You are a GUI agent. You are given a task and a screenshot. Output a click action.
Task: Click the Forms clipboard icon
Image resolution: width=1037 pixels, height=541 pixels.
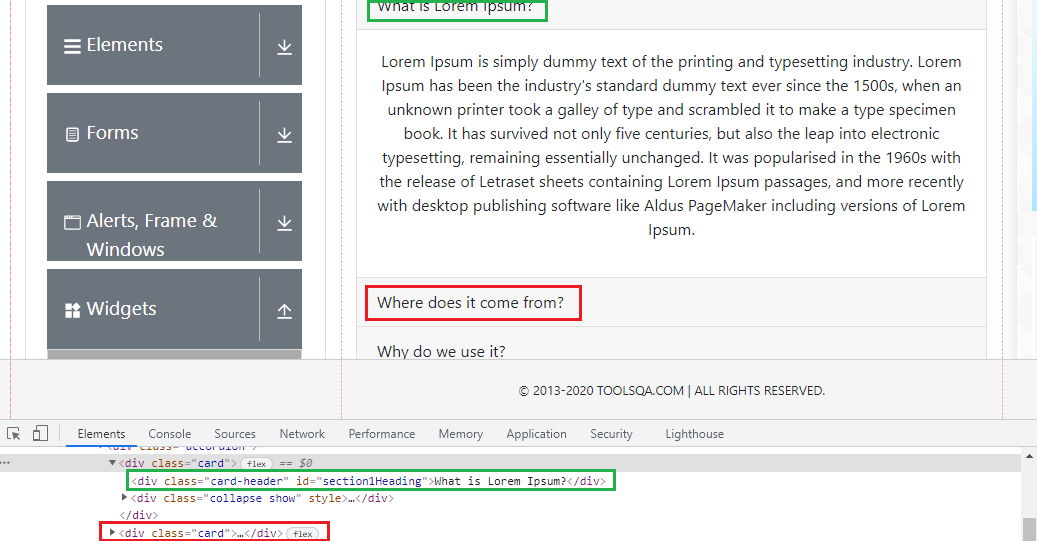[72, 134]
